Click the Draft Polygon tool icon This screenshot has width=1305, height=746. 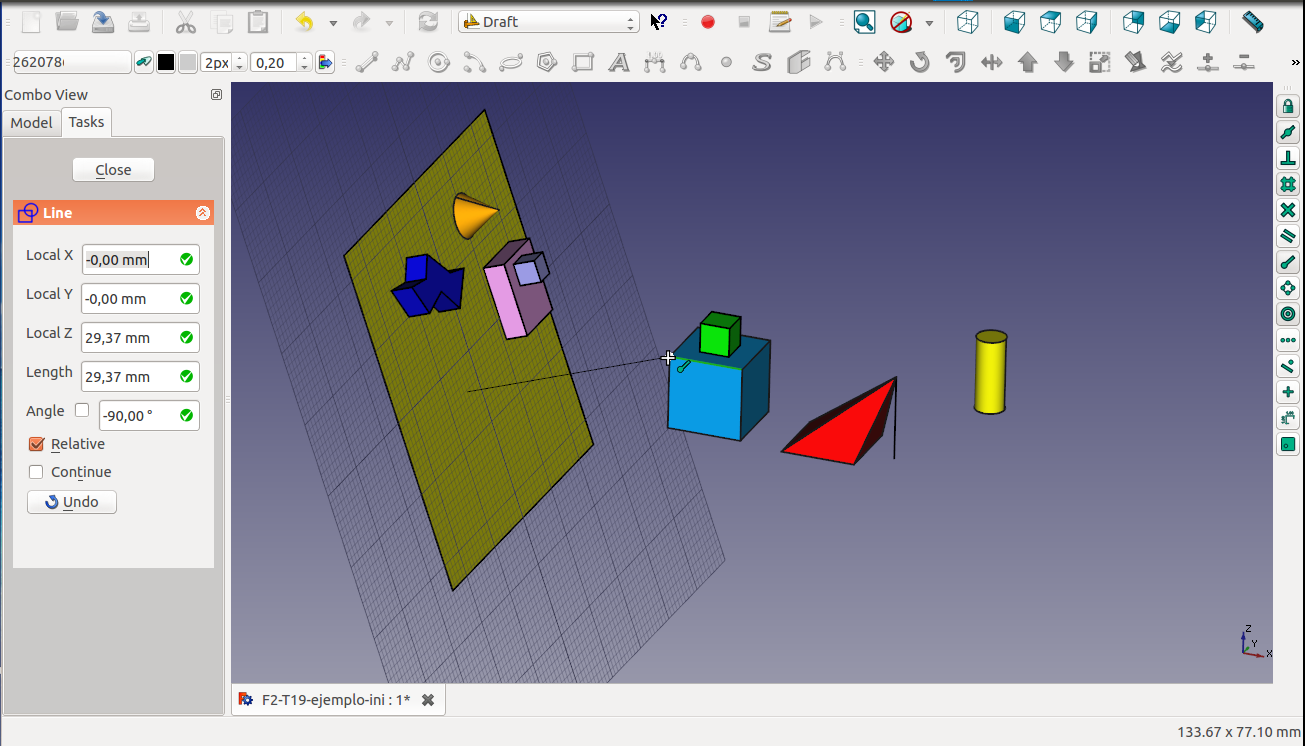547,63
